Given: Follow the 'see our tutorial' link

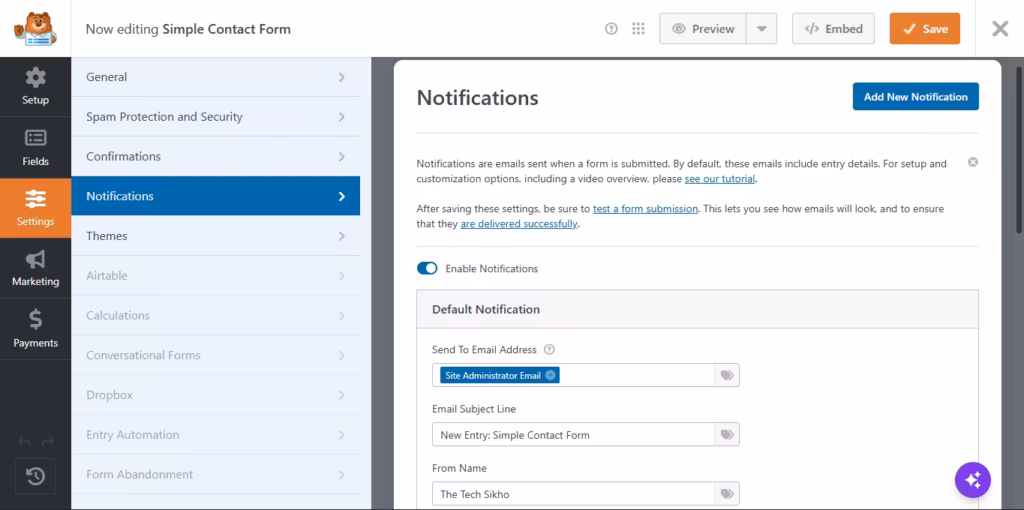Looking at the screenshot, I should [x=720, y=179].
